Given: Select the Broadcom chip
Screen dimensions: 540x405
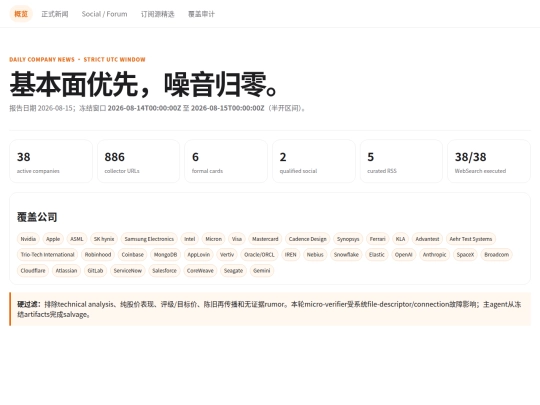Looking at the screenshot, I should 497,255.
